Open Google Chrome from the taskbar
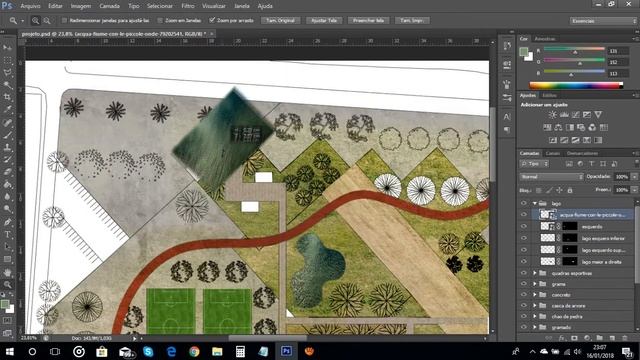 194,351
